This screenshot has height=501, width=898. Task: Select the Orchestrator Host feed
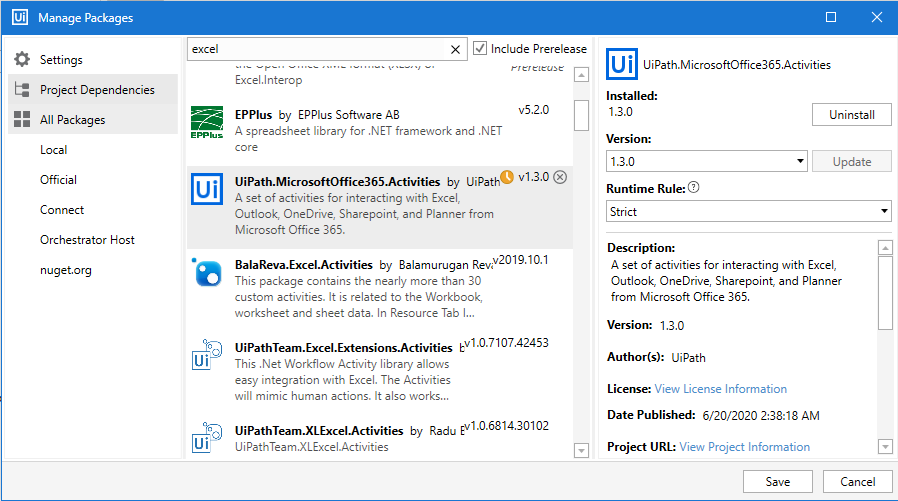(87, 240)
